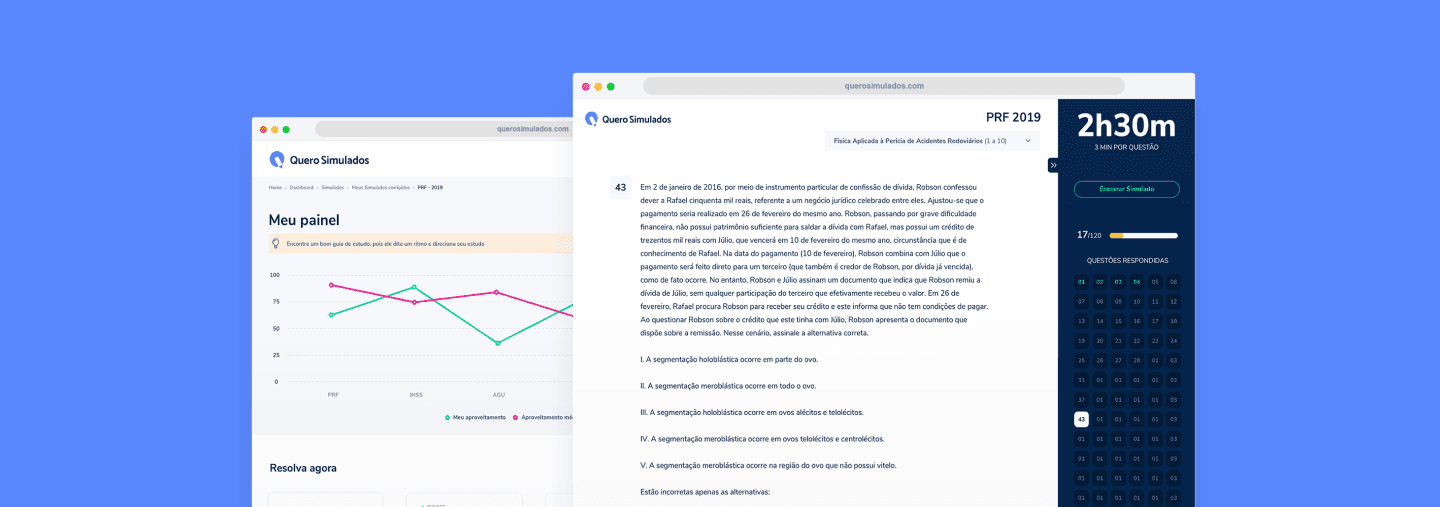Pick question 27 in the grid

pyautogui.click(x=1118, y=360)
